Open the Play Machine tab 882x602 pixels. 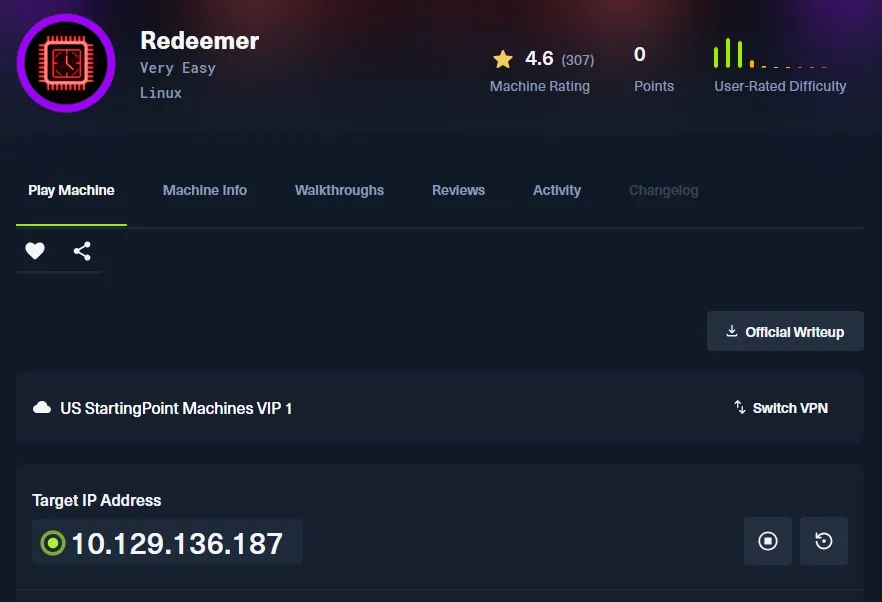[71, 190]
